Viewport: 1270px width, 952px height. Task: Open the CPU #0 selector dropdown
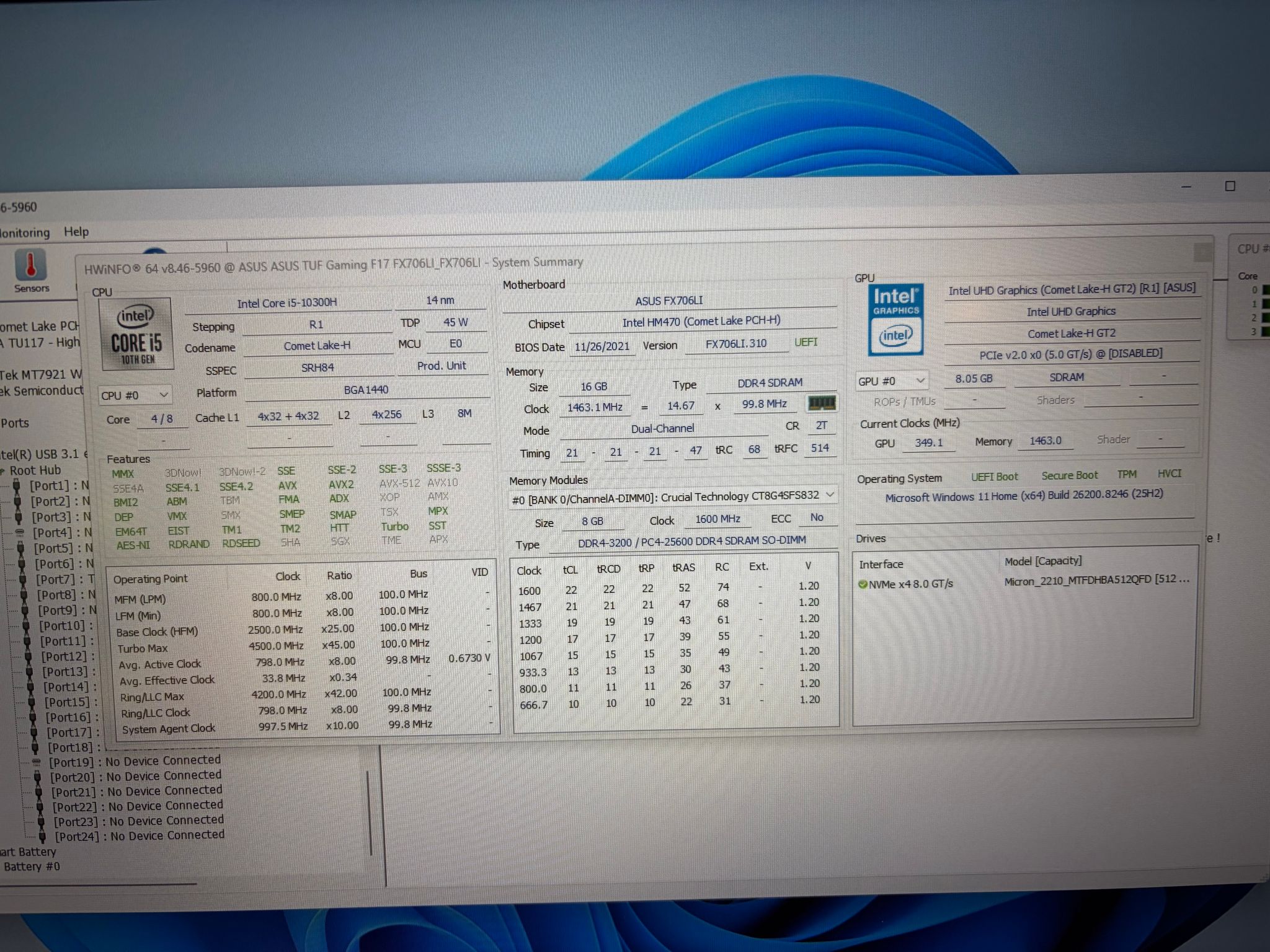point(135,395)
